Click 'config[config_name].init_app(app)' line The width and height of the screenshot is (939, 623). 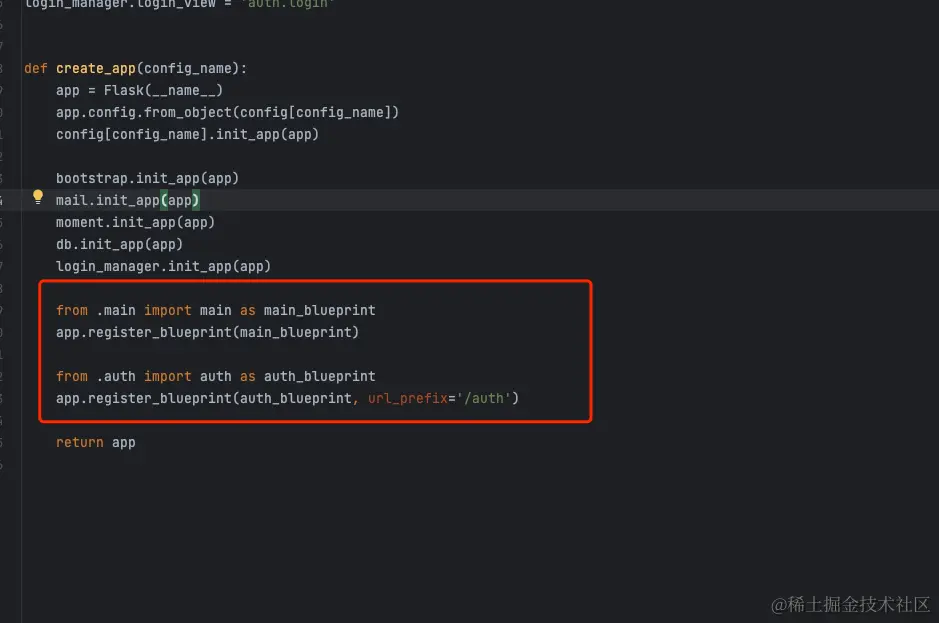click(187, 135)
